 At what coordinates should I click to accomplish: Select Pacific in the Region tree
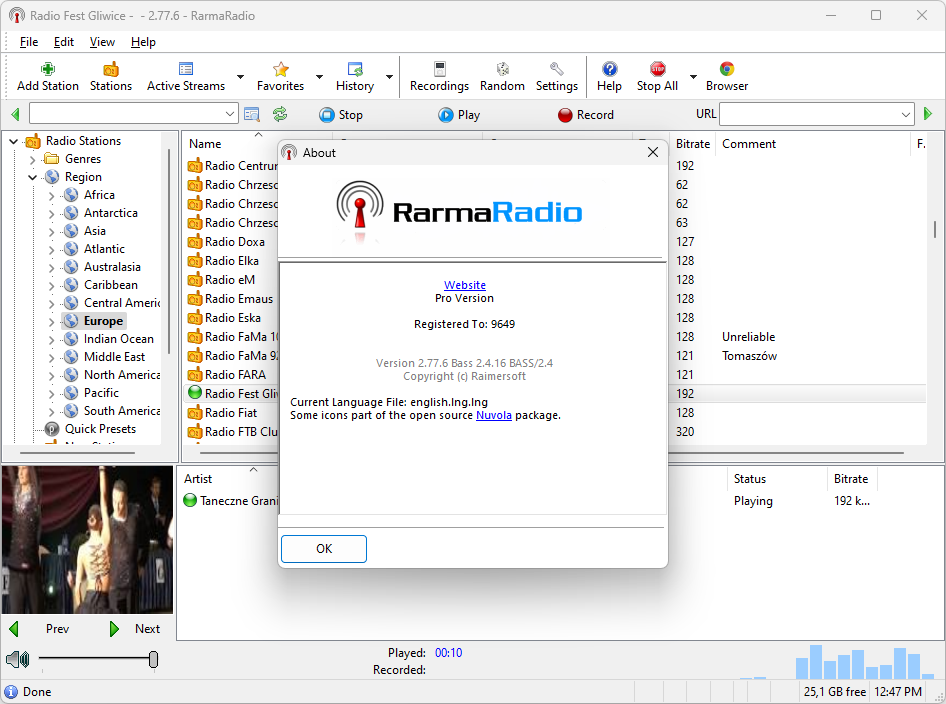(x=101, y=393)
